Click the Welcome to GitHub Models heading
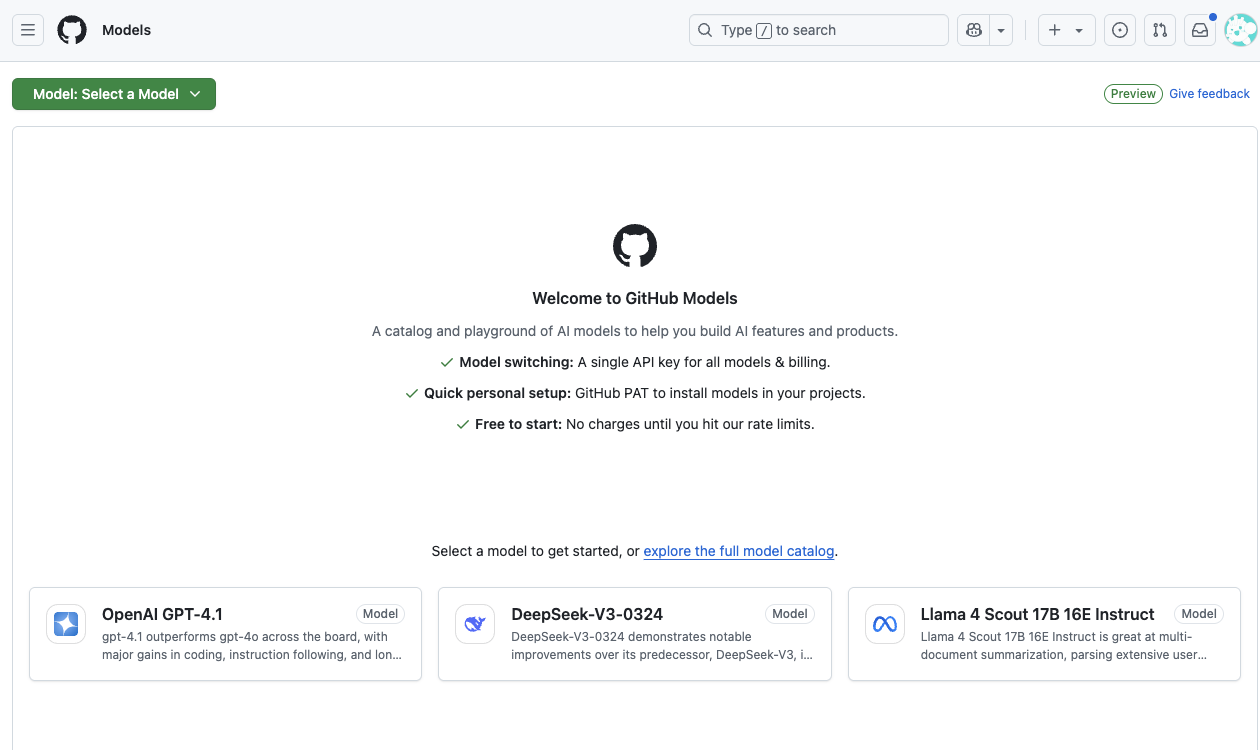Image resolution: width=1260 pixels, height=750 pixels. (635, 298)
